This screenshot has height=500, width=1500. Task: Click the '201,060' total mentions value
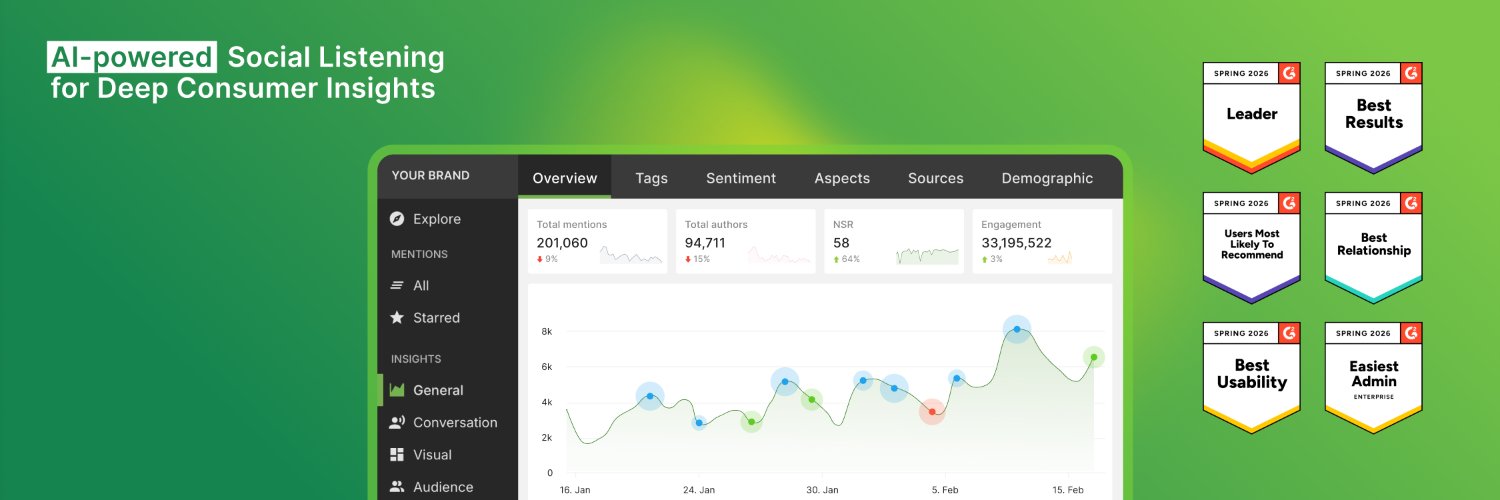(562, 243)
